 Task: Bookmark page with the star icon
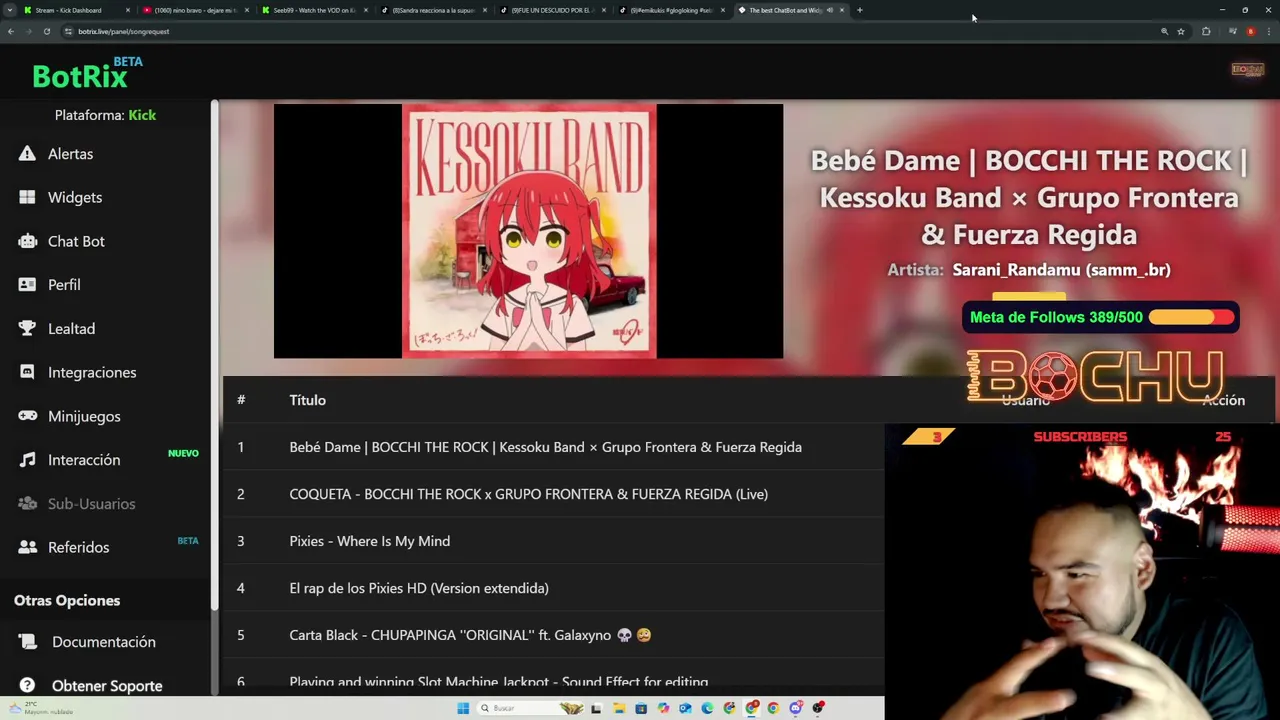point(1181,31)
